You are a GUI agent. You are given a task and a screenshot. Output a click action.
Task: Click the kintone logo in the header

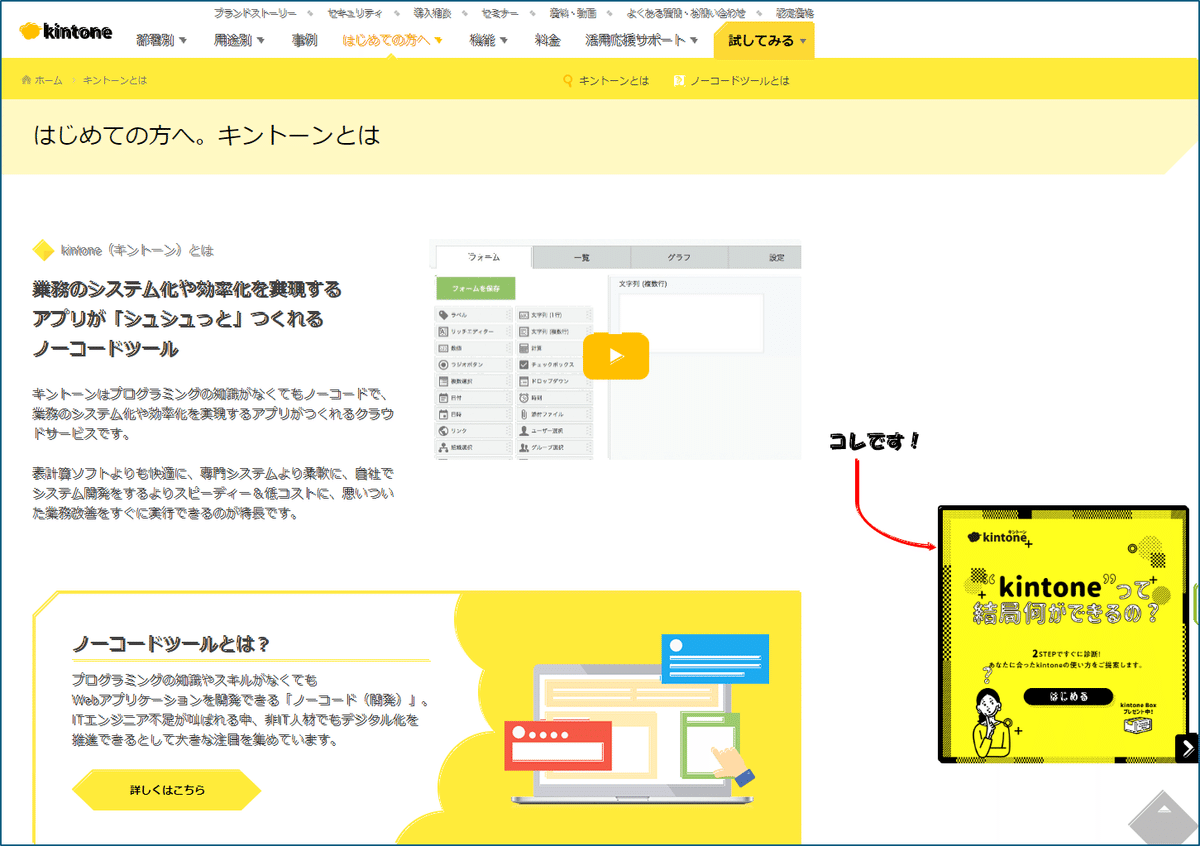65,31
